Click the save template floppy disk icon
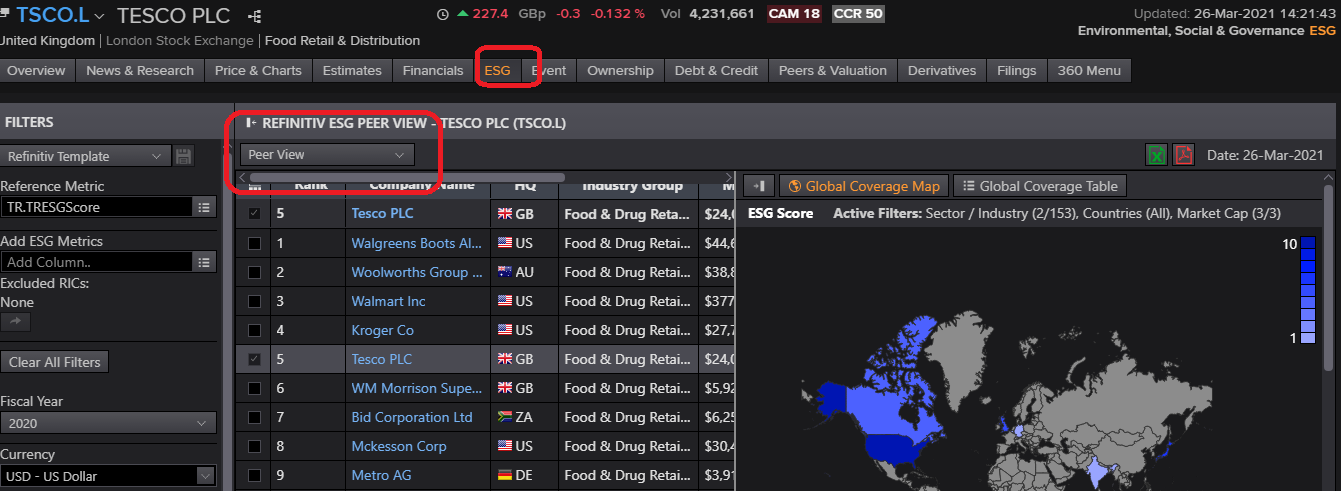Screen dimensions: 1341x491 coord(184,156)
